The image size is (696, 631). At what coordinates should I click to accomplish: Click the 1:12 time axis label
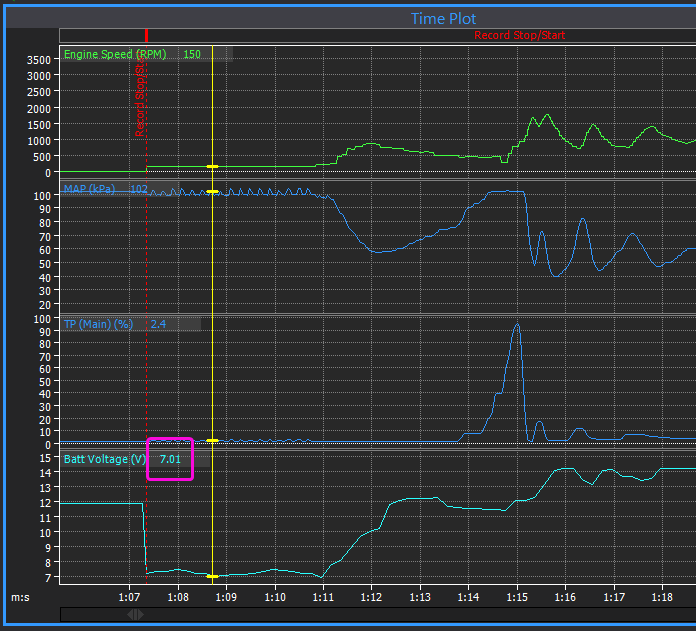point(371,597)
